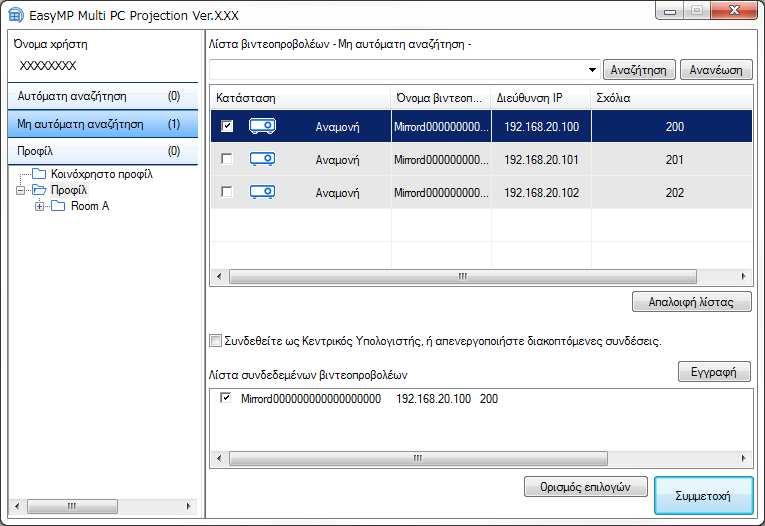The image size is (765, 526).
Task: Click the Ανανέωση refresh button
Action: 716,70
